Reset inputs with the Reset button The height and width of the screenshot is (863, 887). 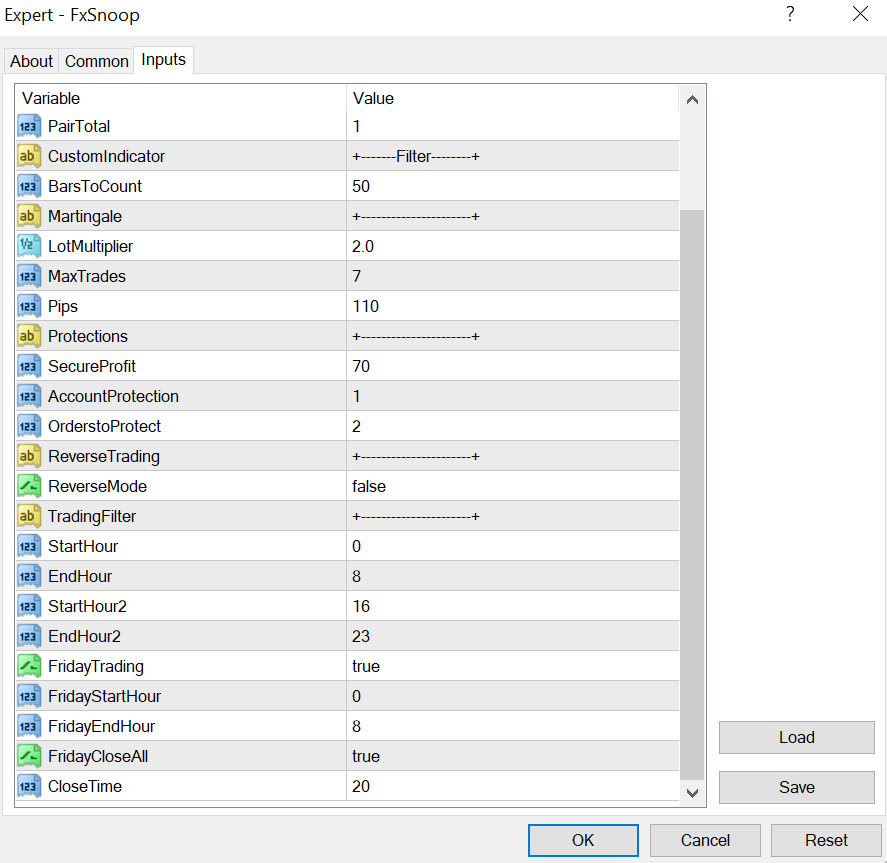tap(826, 840)
